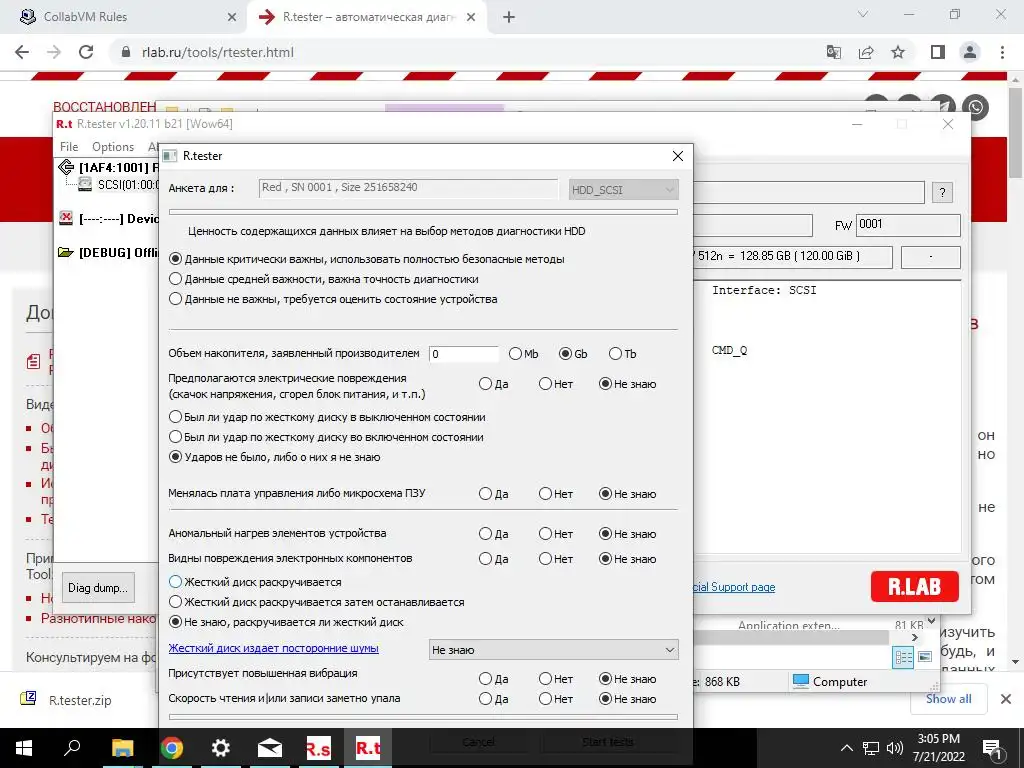Choose Нет for electrical damage question
This screenshot has width=1024, height=768.
click(x=545, y=384)
